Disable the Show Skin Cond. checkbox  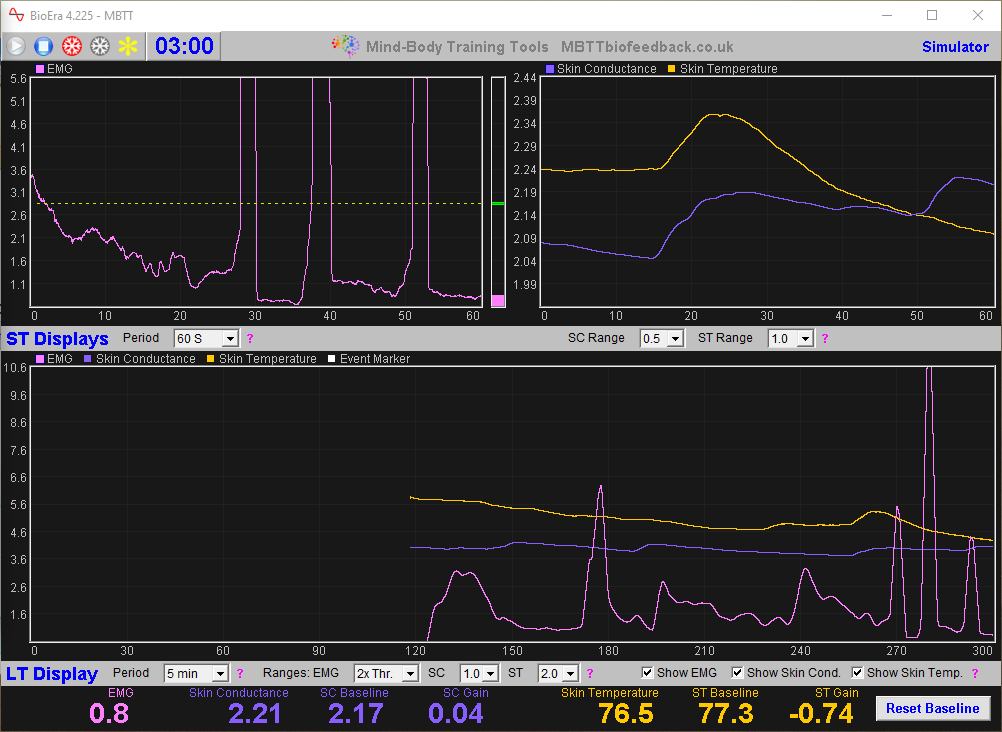tap(737, 672)
